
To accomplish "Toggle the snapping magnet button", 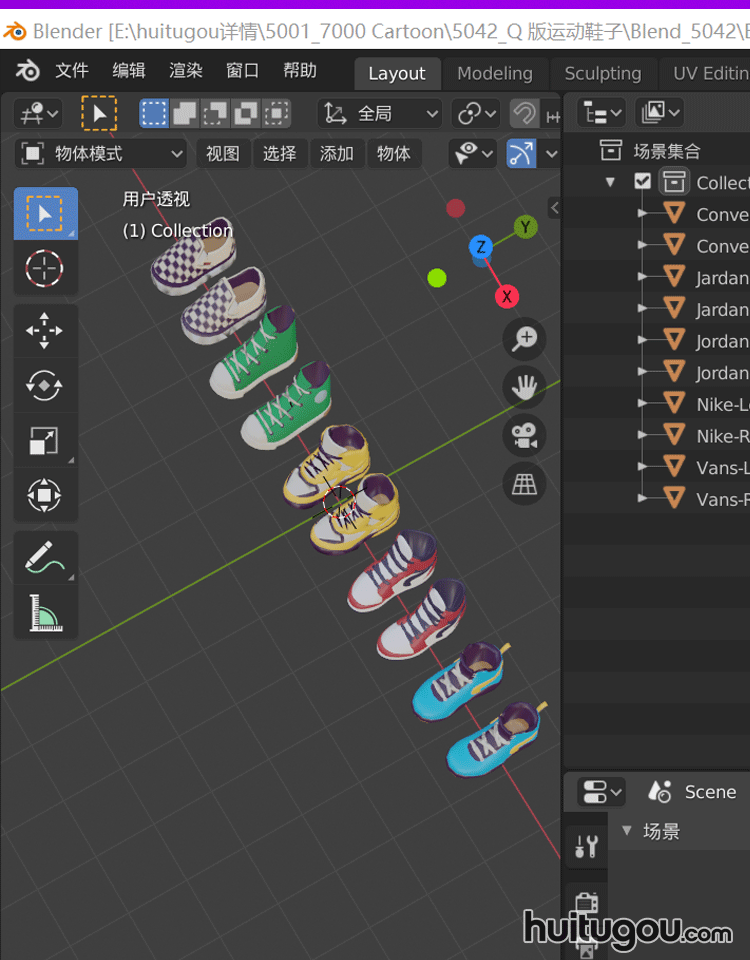I will click(523, 114).
